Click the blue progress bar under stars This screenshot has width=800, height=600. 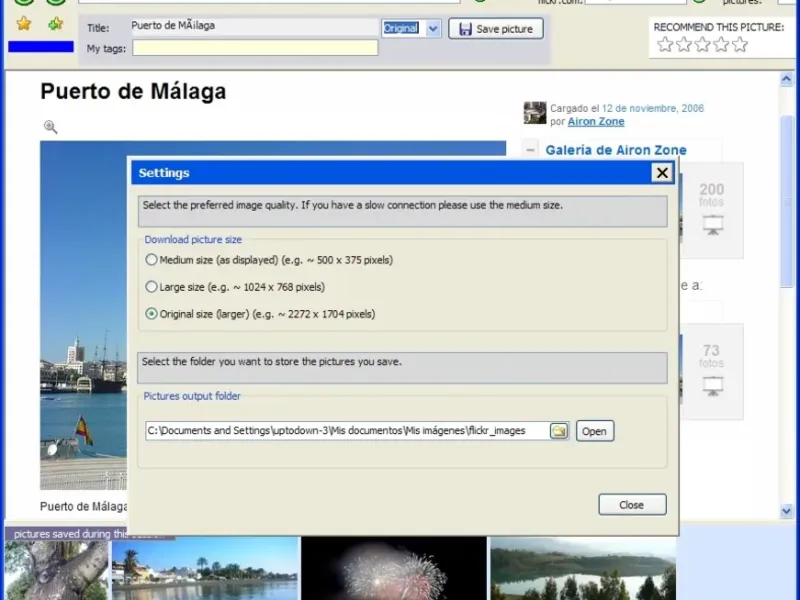(x=41, y=46)
